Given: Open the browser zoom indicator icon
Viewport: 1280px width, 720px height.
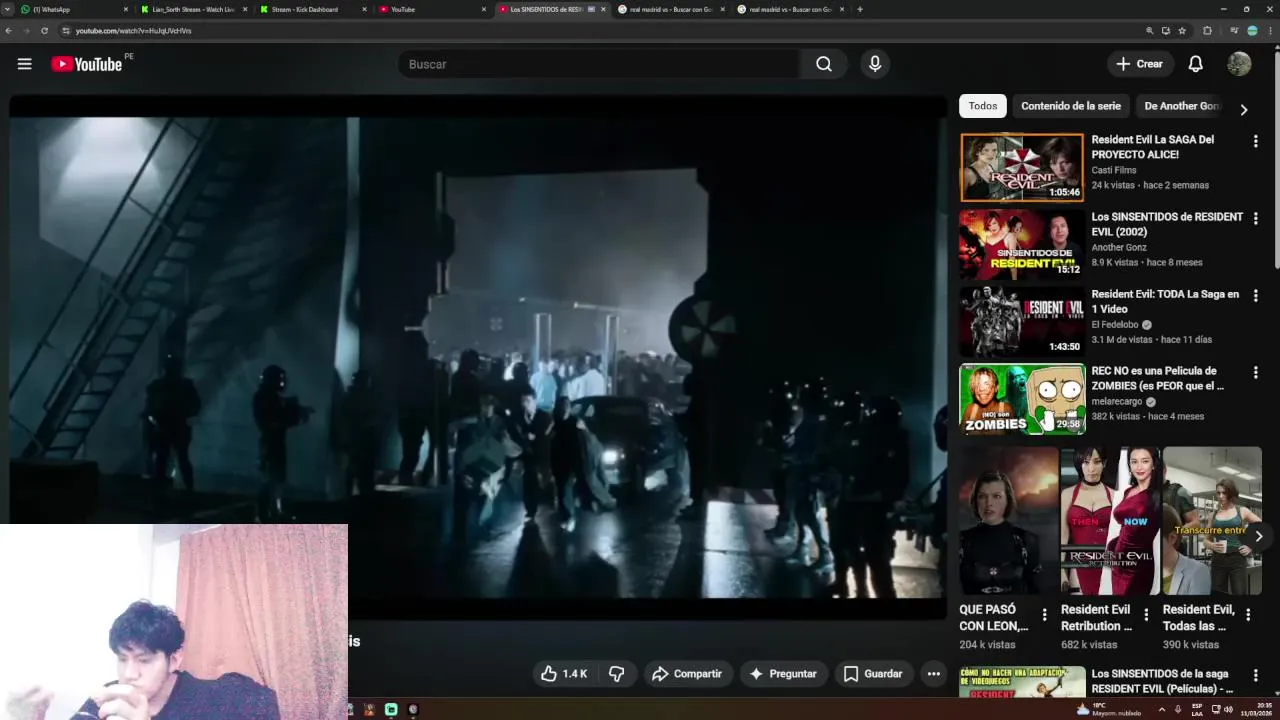Looking at the screenshot, I should tap(1149, 31).
